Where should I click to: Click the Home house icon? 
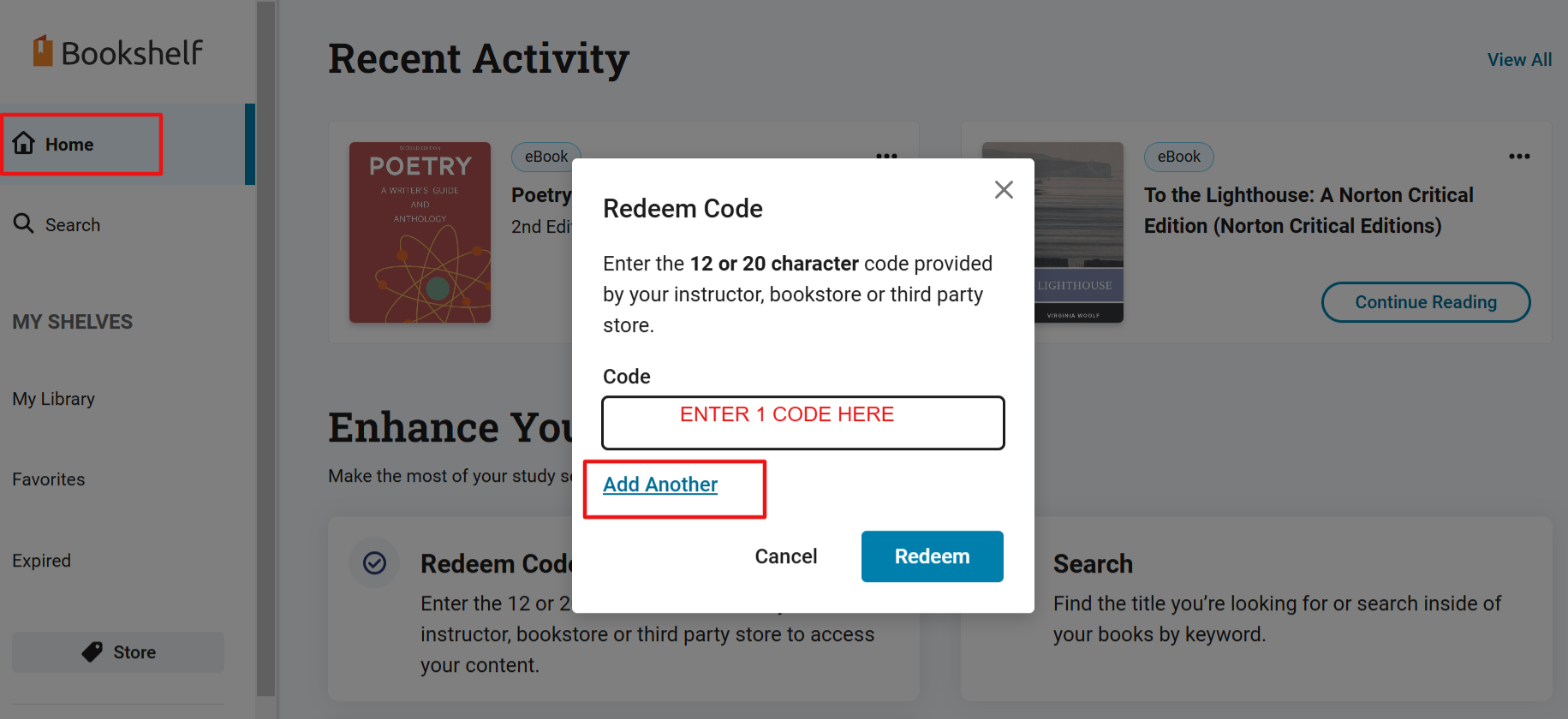24,143
